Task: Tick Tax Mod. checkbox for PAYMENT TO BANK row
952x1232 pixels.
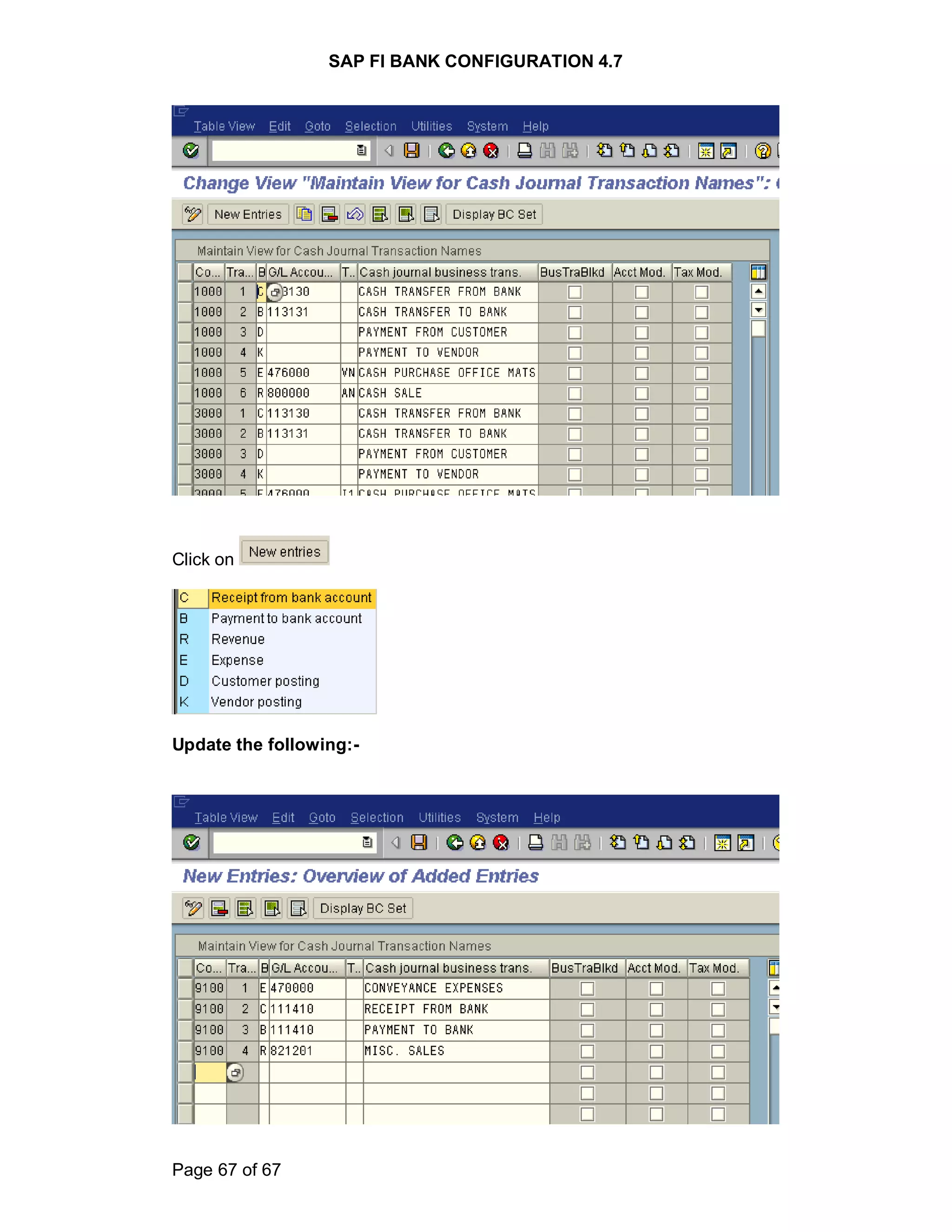Action: click(x=718, y=1031)
